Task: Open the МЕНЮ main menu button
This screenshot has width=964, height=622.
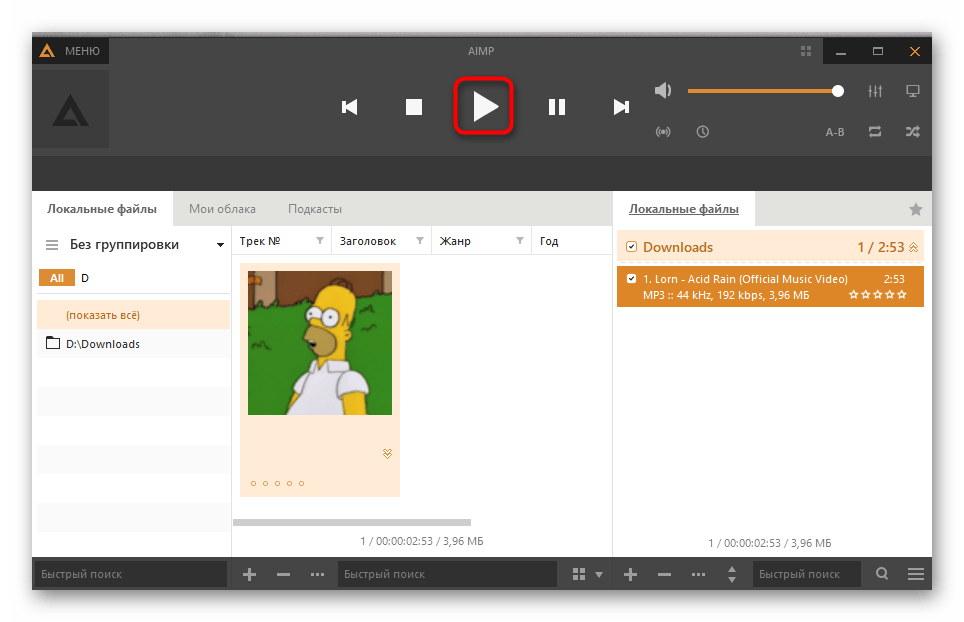Action: (71, 51)
